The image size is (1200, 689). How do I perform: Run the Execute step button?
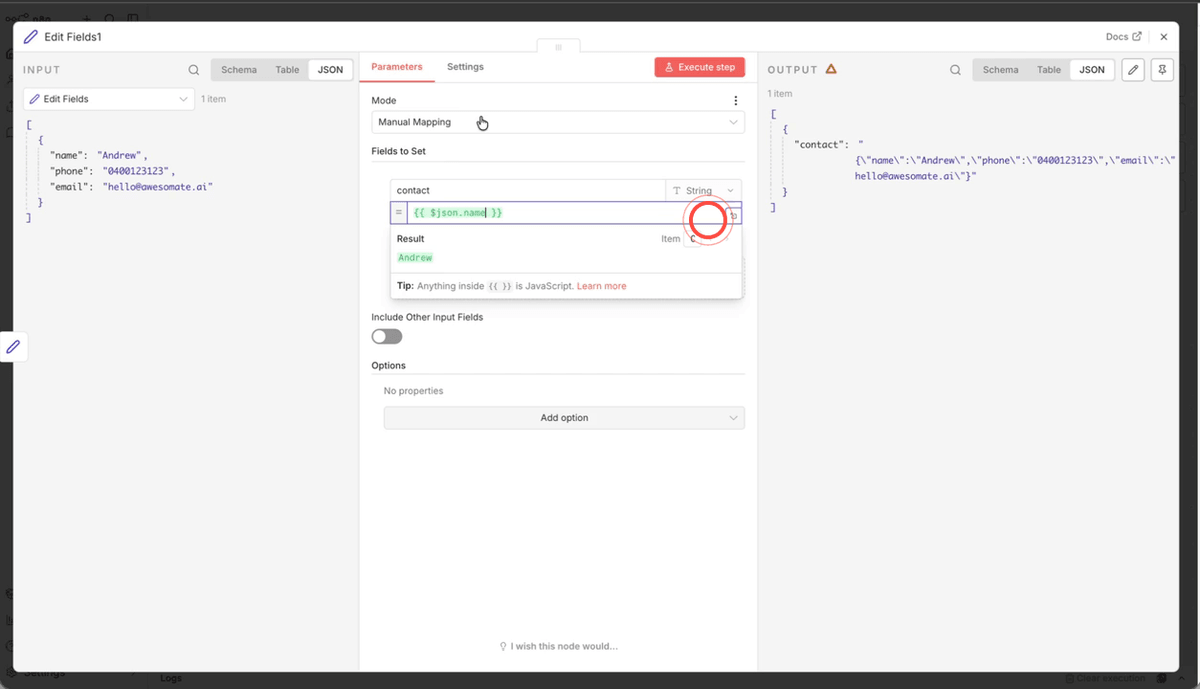(x=700, y=67)
